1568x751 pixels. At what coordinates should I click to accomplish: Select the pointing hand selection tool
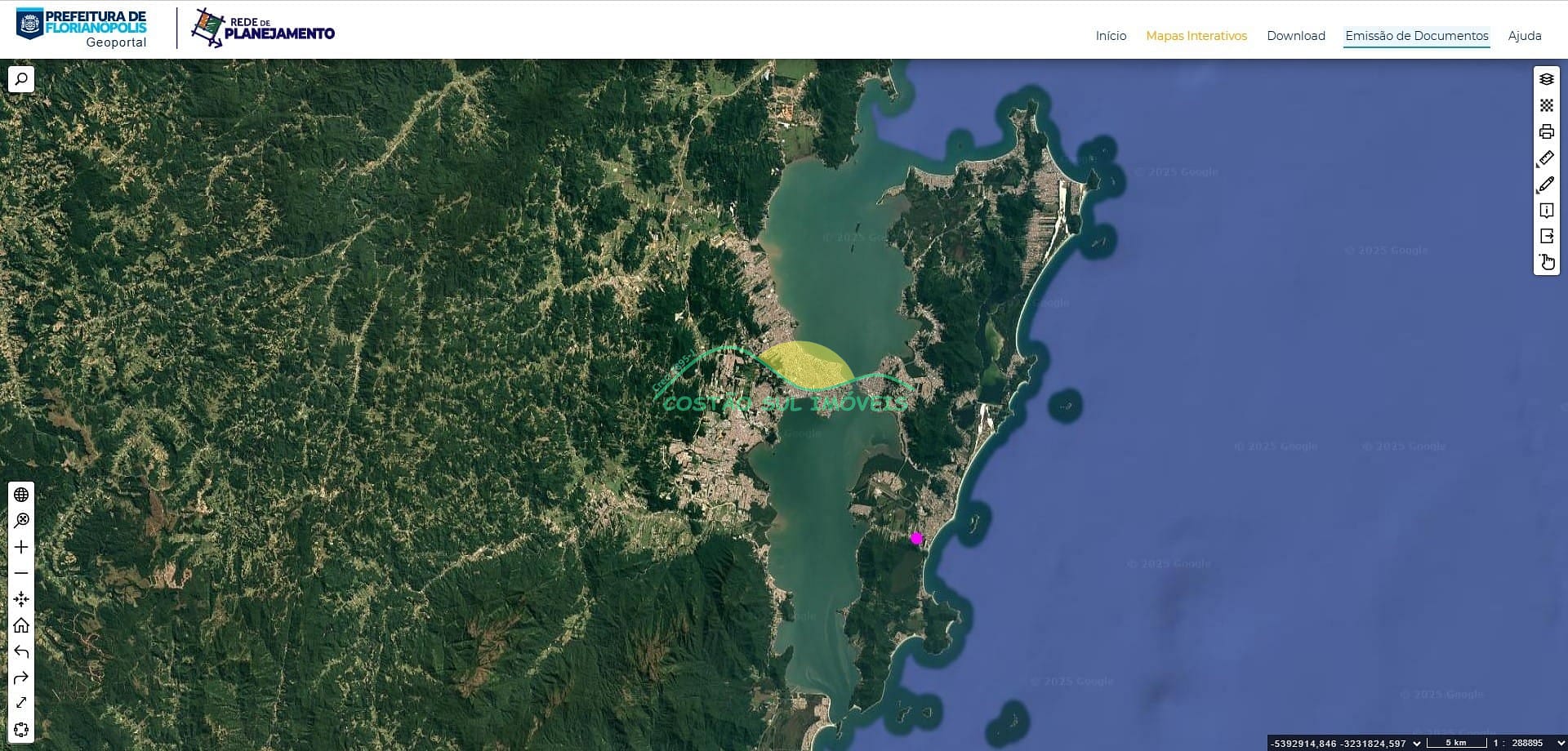1546,262
